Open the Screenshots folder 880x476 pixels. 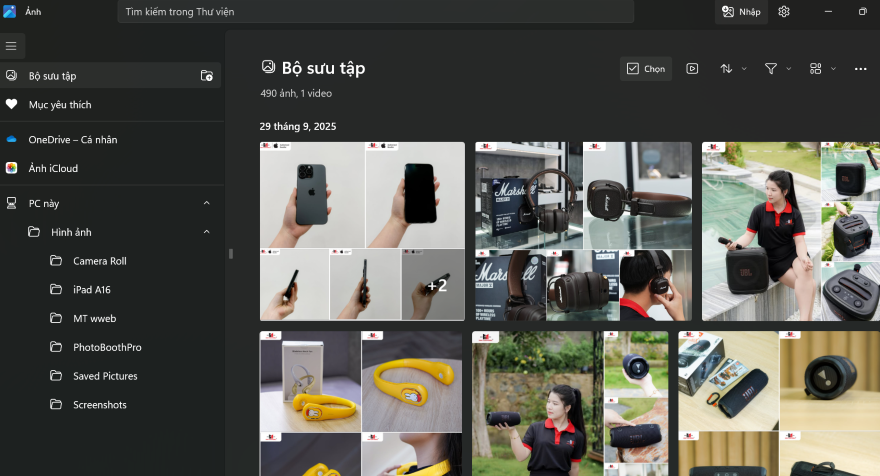99,405
